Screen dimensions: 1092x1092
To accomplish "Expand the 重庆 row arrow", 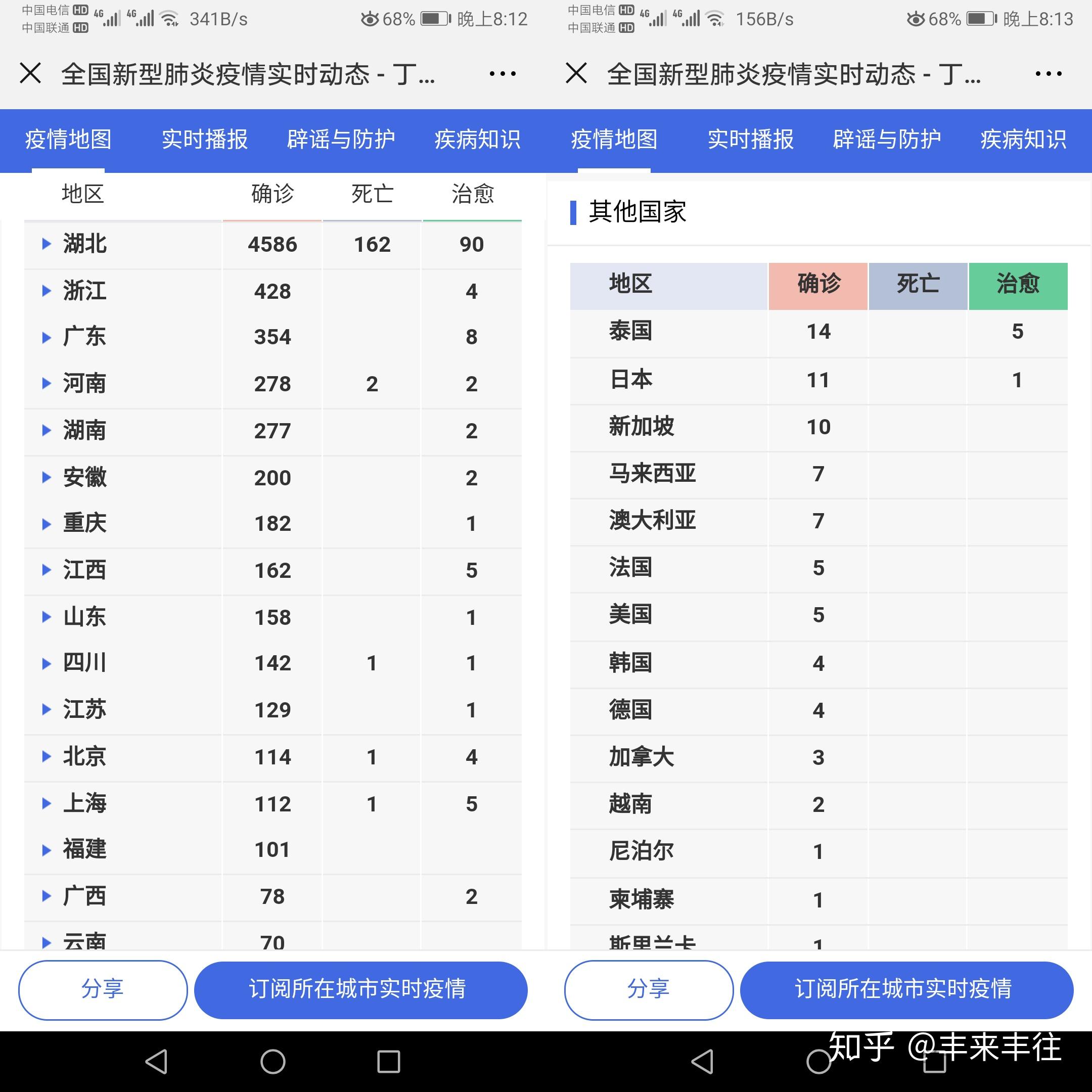I will (x=47, y=523).
